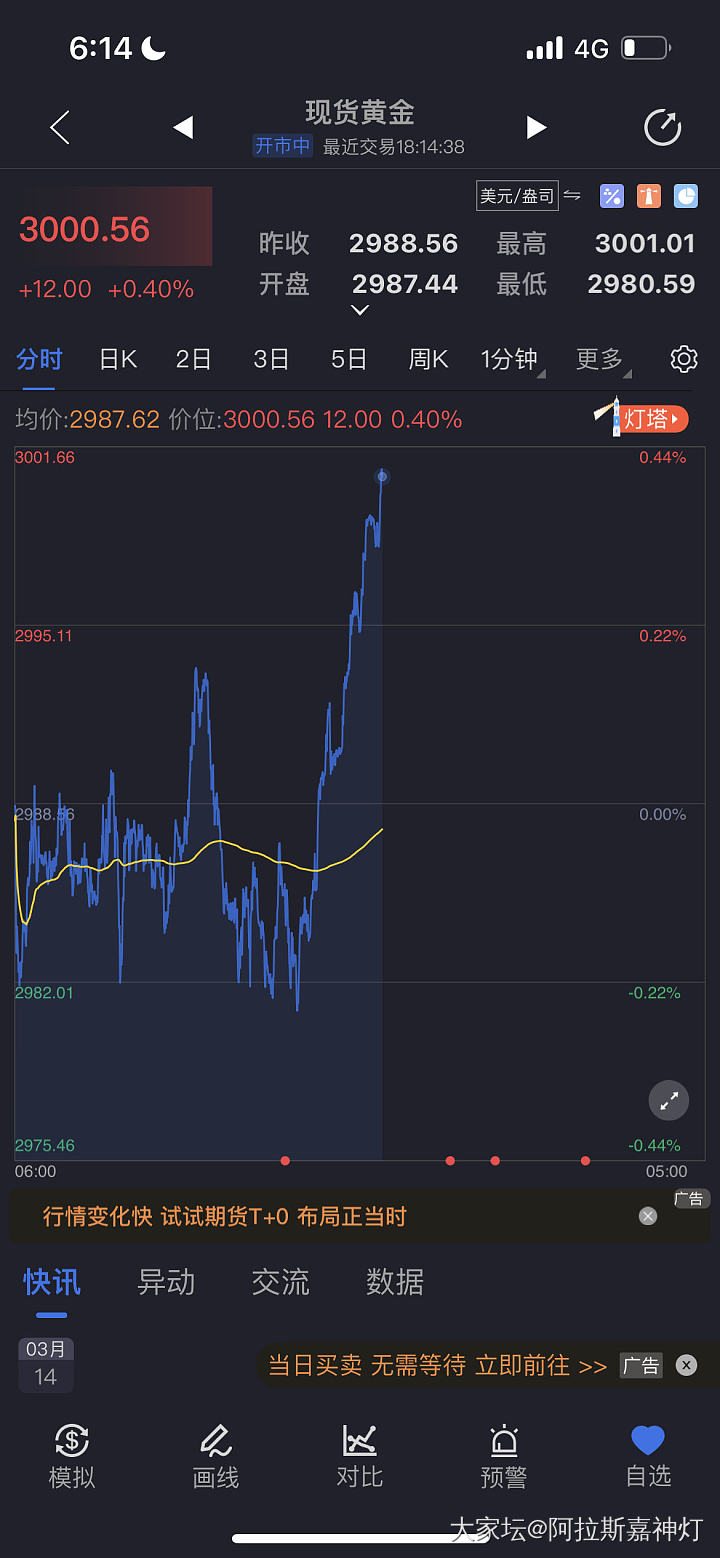This screenshot has width=720, height=1558.
Task: Refresh the spot gold quote
Action: click(662, 128)
